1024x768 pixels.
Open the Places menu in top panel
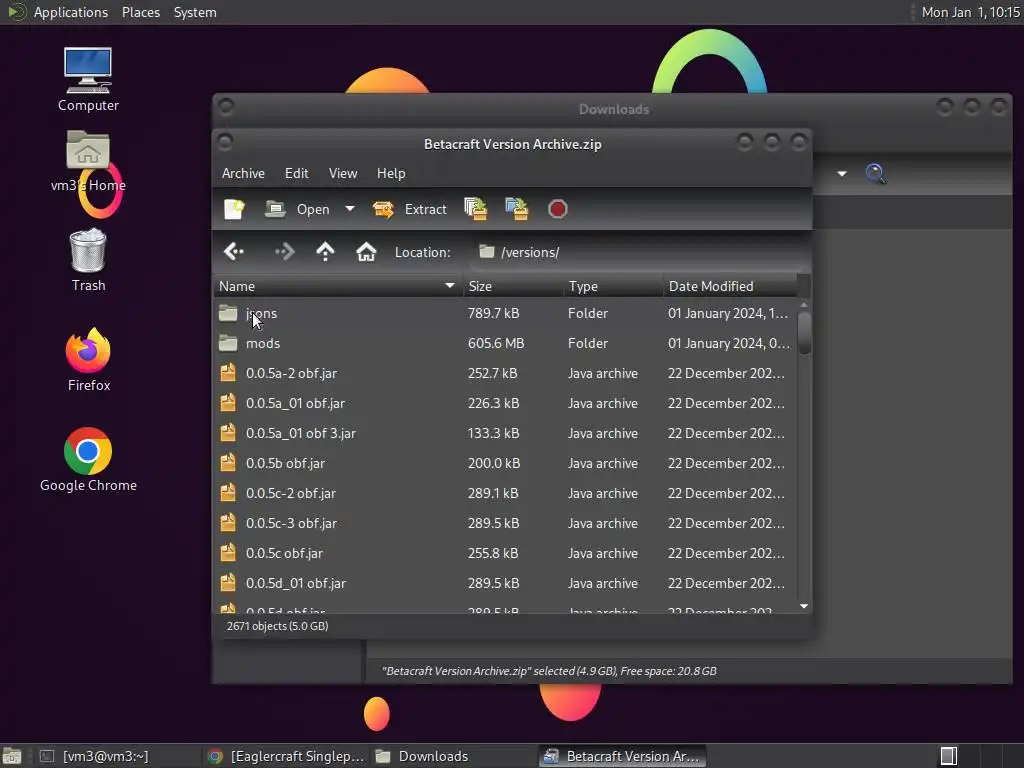(x=141, y=12)
